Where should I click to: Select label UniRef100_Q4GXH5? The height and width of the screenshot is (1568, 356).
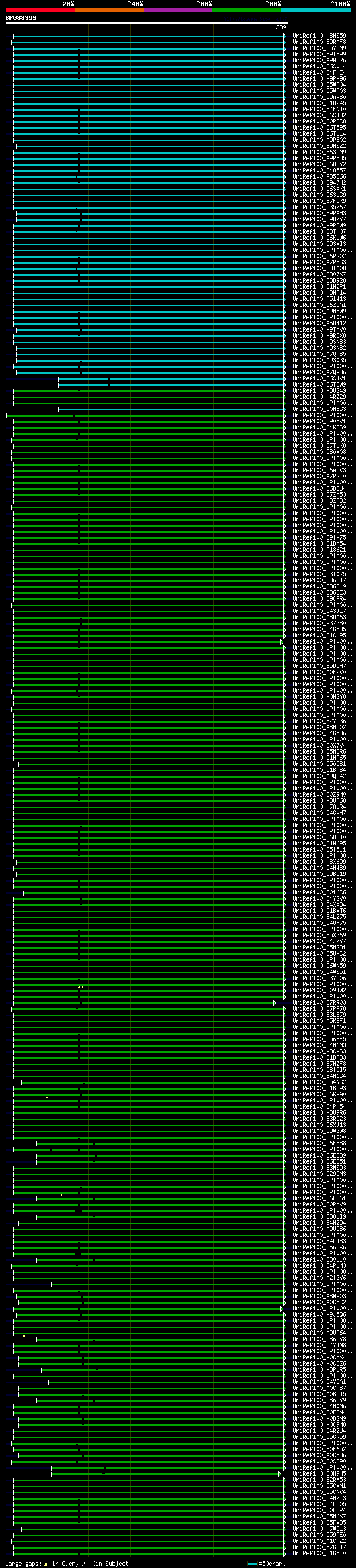(319, 630)
